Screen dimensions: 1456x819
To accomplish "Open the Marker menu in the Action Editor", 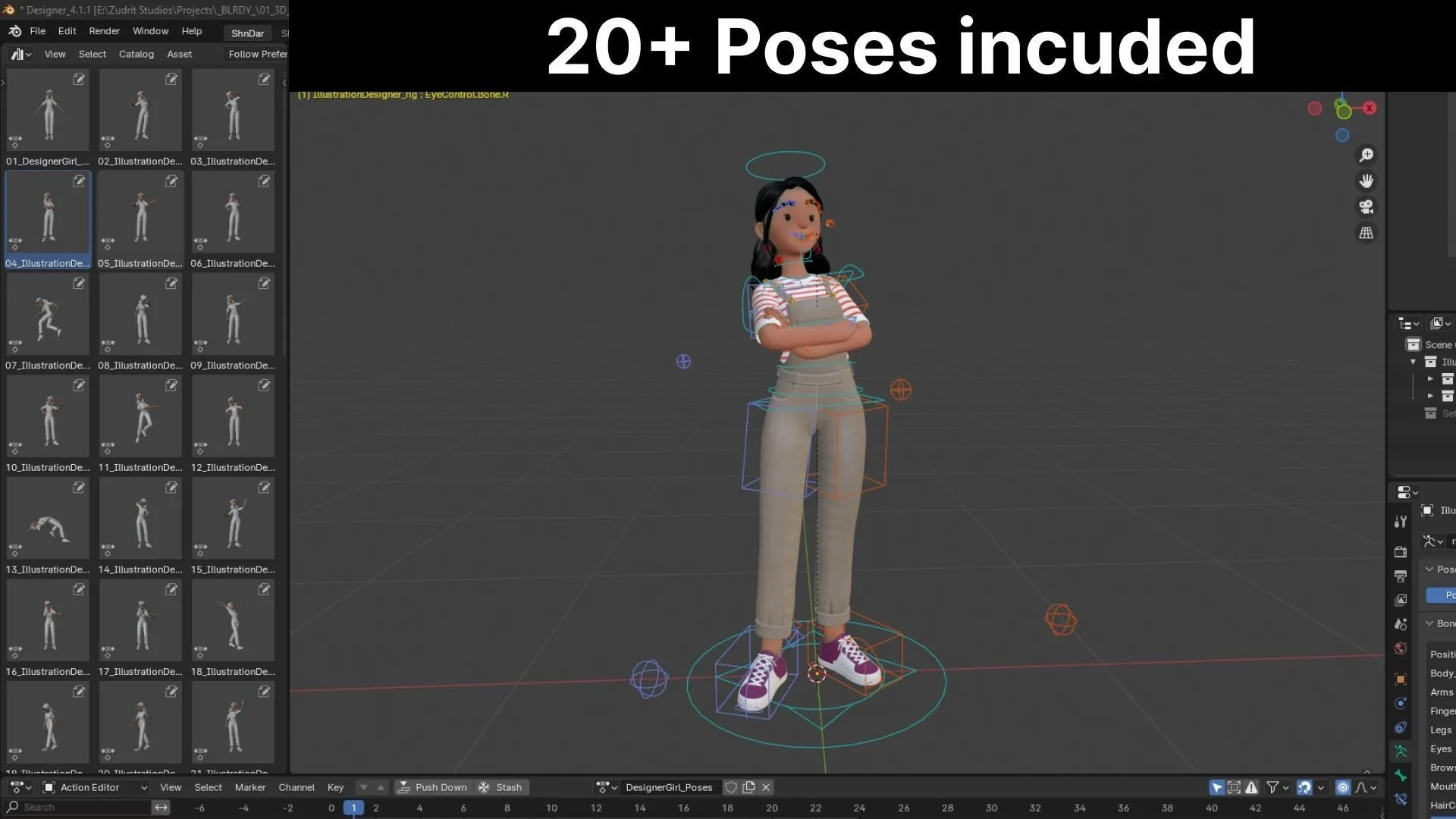I will 250,787.
